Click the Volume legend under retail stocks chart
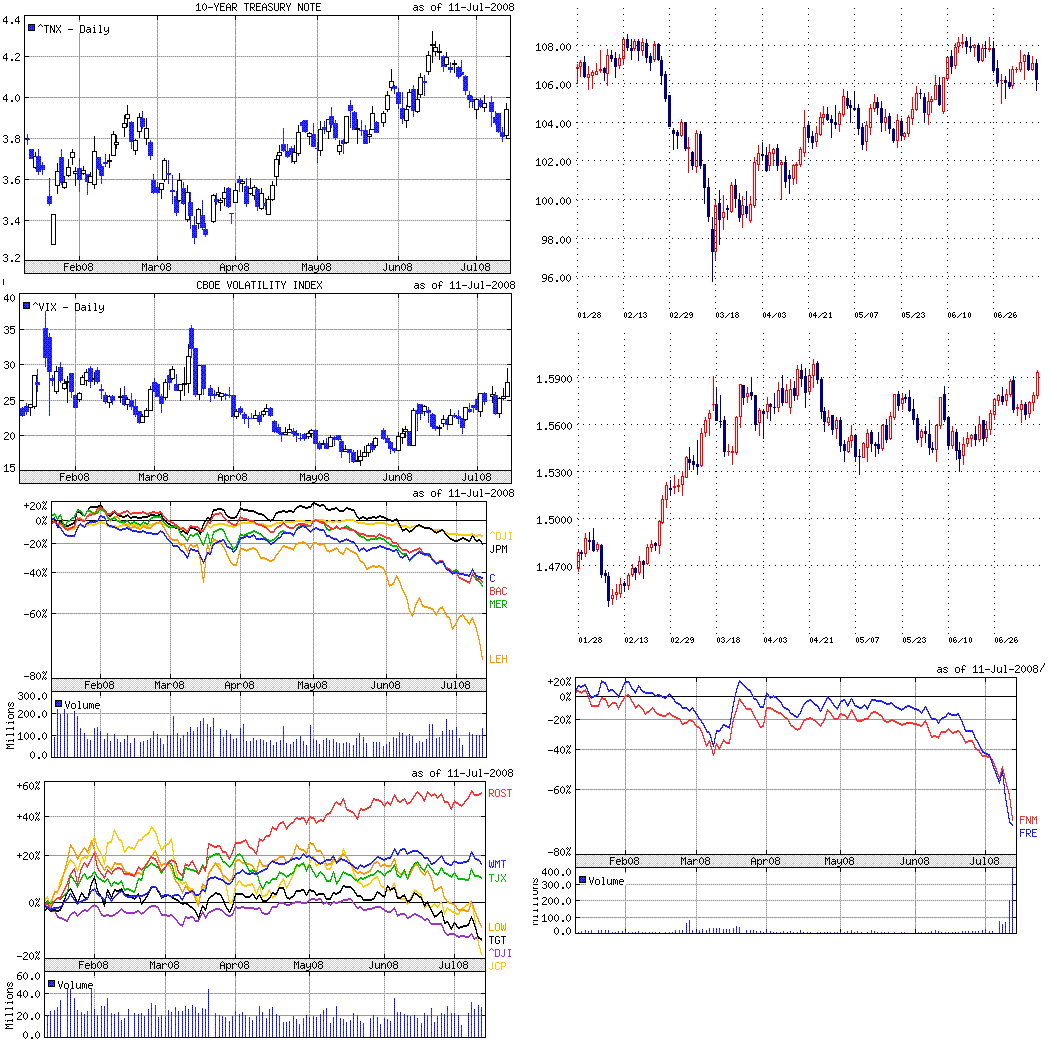The width and height of the screenshot is (1052, 1041). 75,985
